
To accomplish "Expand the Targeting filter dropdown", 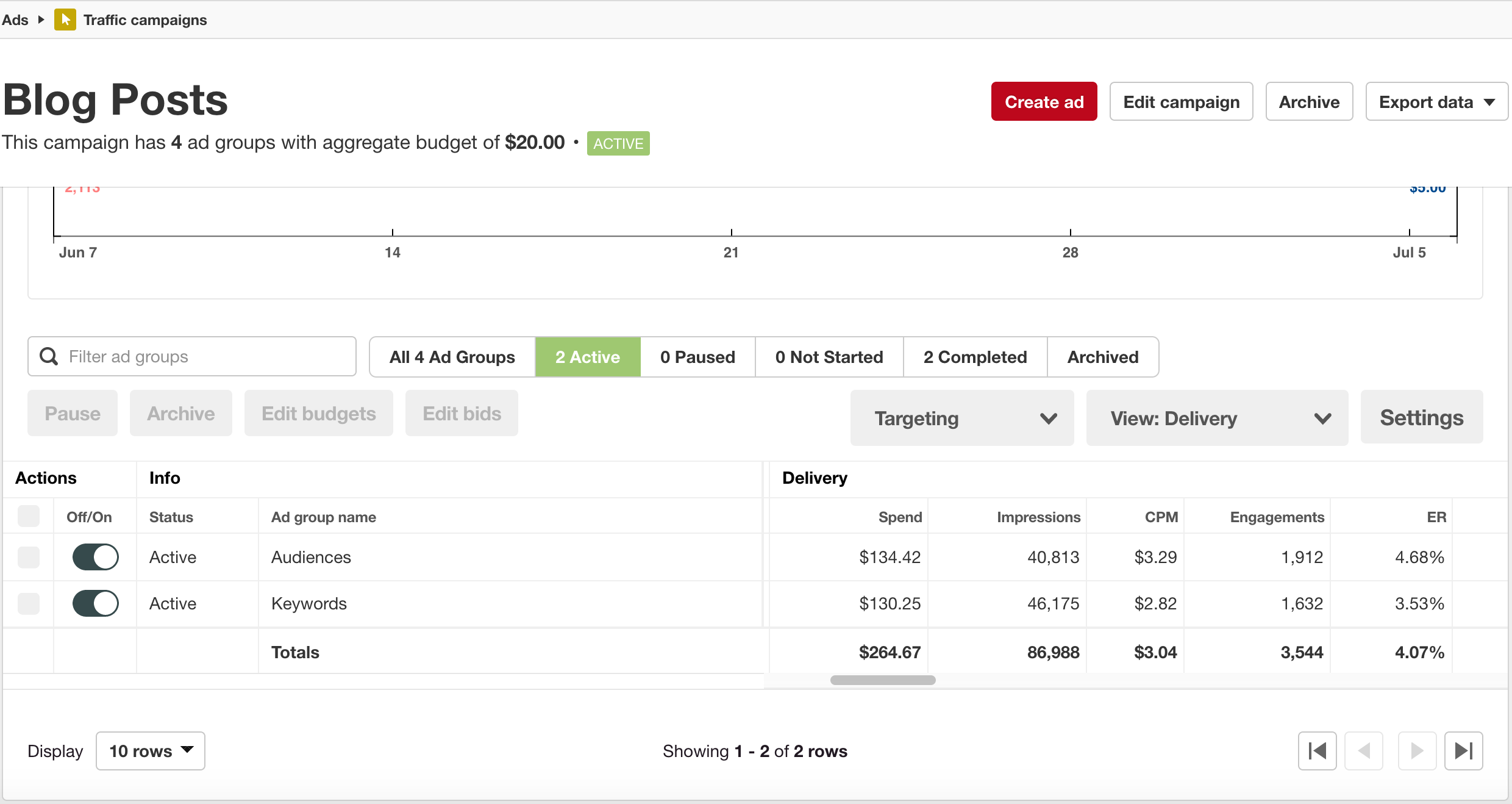I will (963, 418).
